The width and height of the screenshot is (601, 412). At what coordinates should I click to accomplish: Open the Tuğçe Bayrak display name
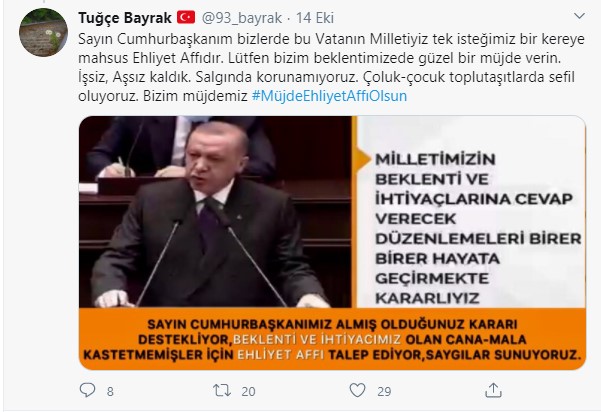pyautogui.click(x=125, y=18)
